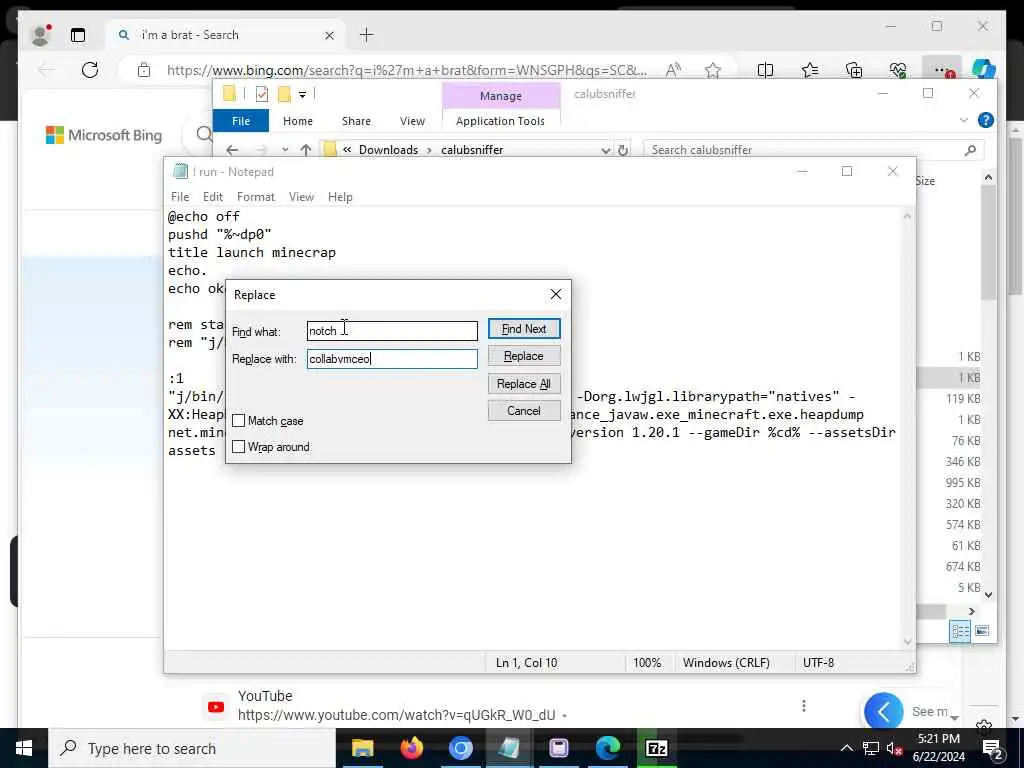Viewport: 1024px width, 768px height.
Task: Click the Replace button
Action: [524, 356]
